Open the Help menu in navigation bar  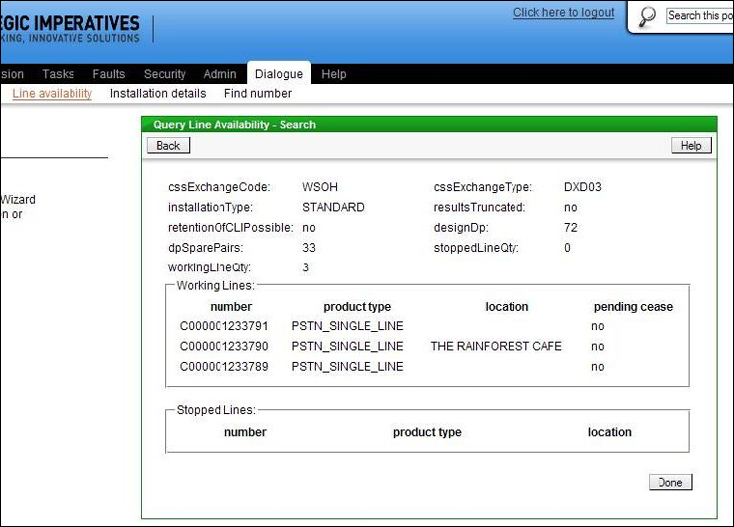[x=334, y=74]
